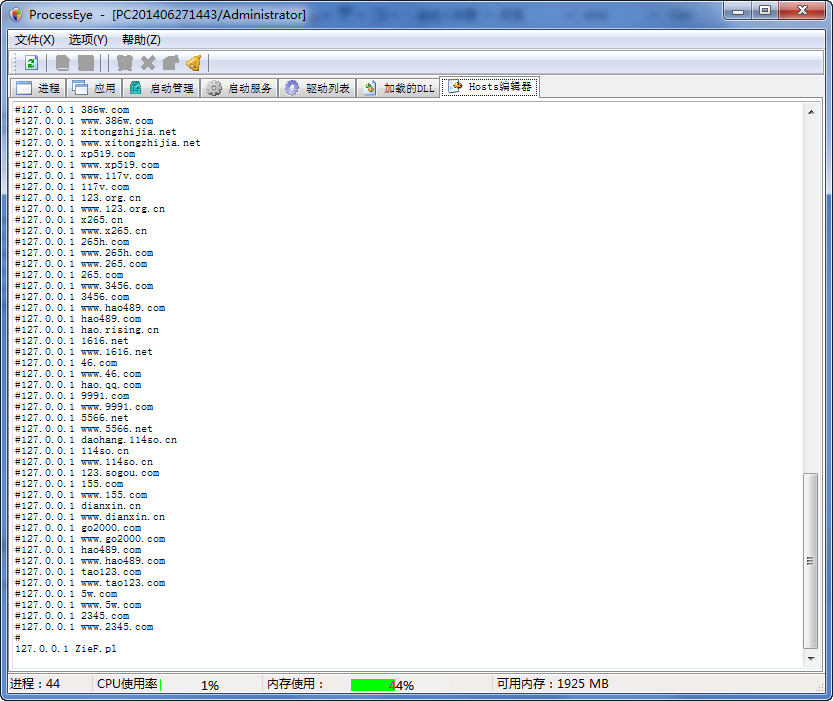Click the greyed icon before the X delete icon

[x=124, y=63]
